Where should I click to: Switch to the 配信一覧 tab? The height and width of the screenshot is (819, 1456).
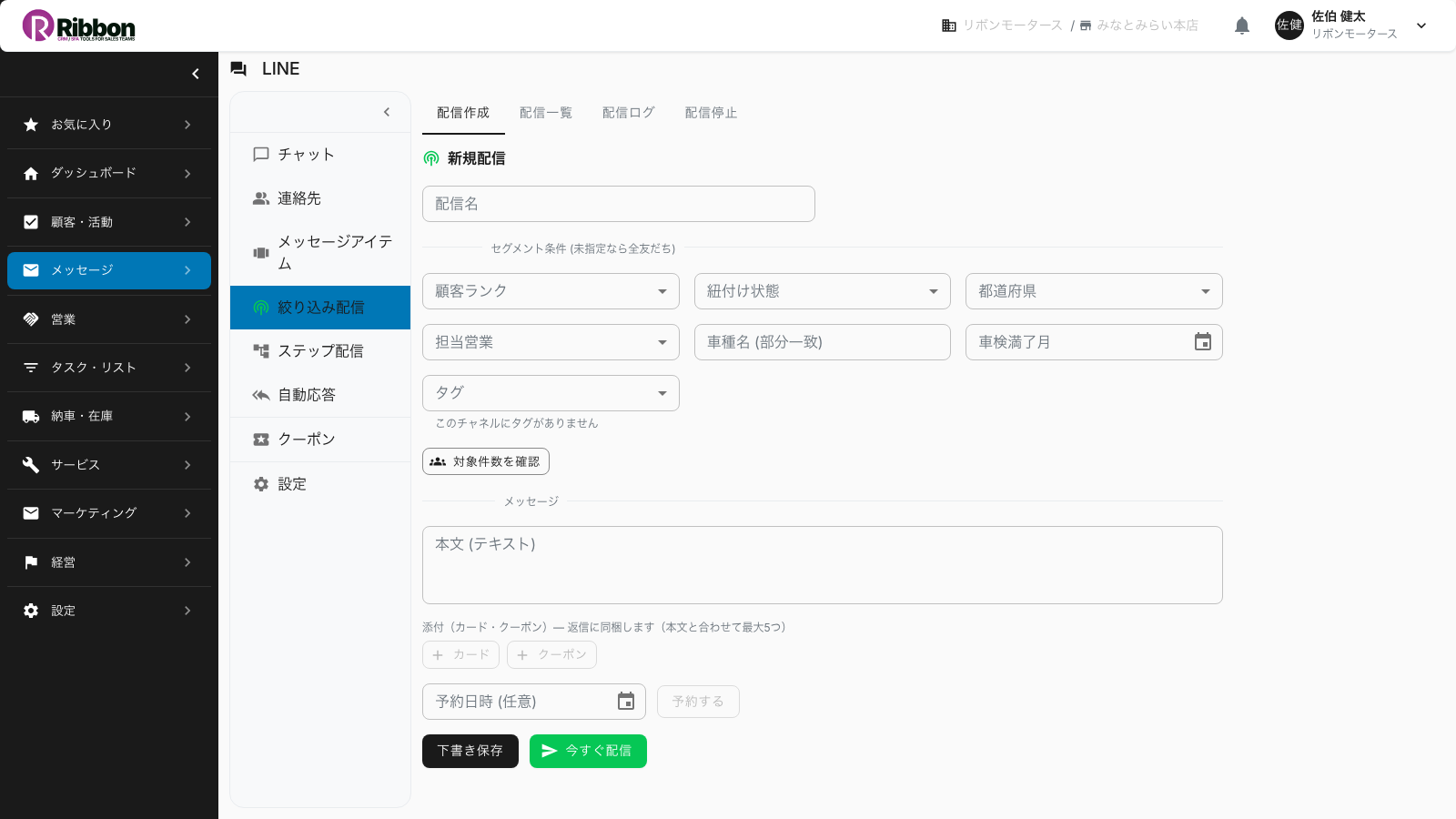546,113
